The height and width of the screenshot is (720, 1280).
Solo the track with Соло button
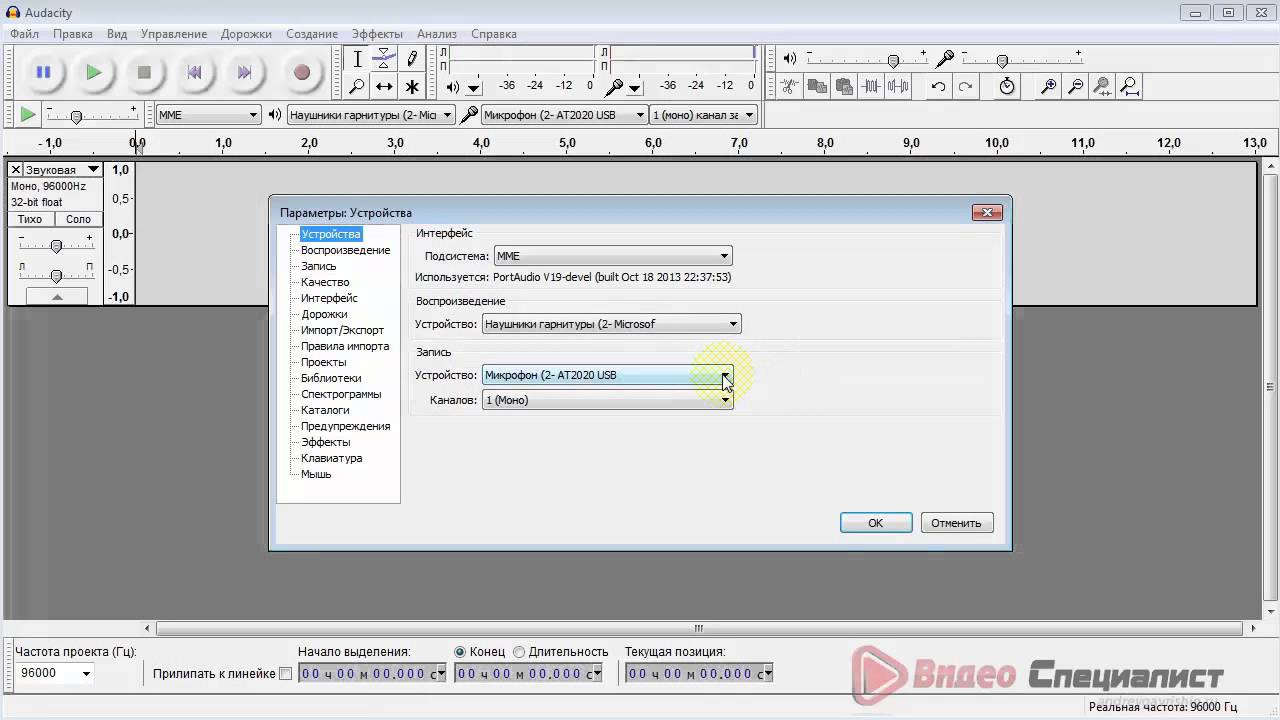point(78,219)
